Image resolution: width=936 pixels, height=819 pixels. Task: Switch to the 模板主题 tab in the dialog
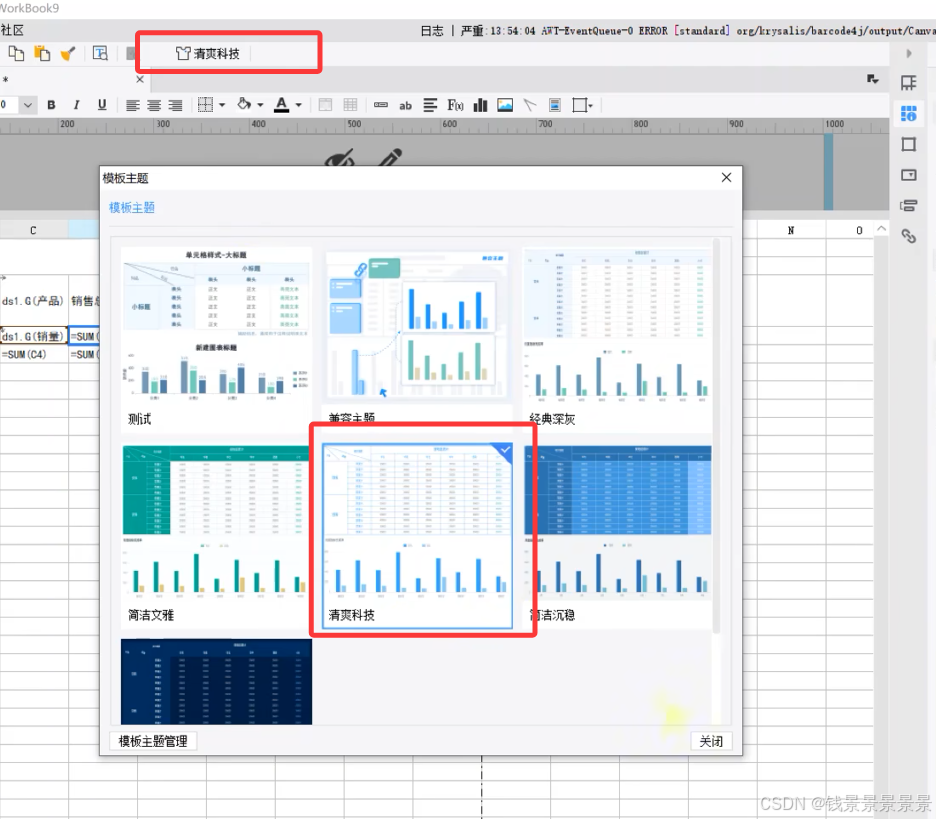coord(131,207)
